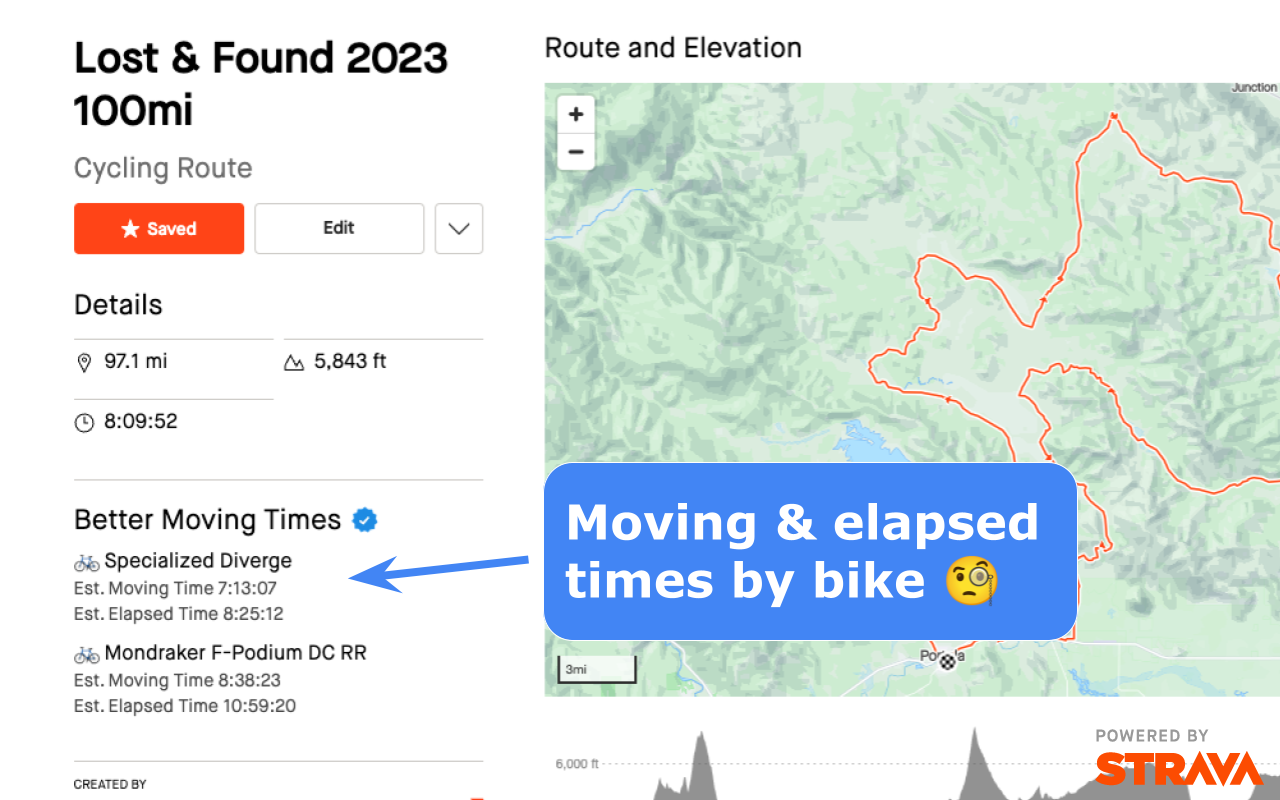The image size is (1280, 800).
Task: Select the Specialized Diverge bike entry
Action: point(198,561)
